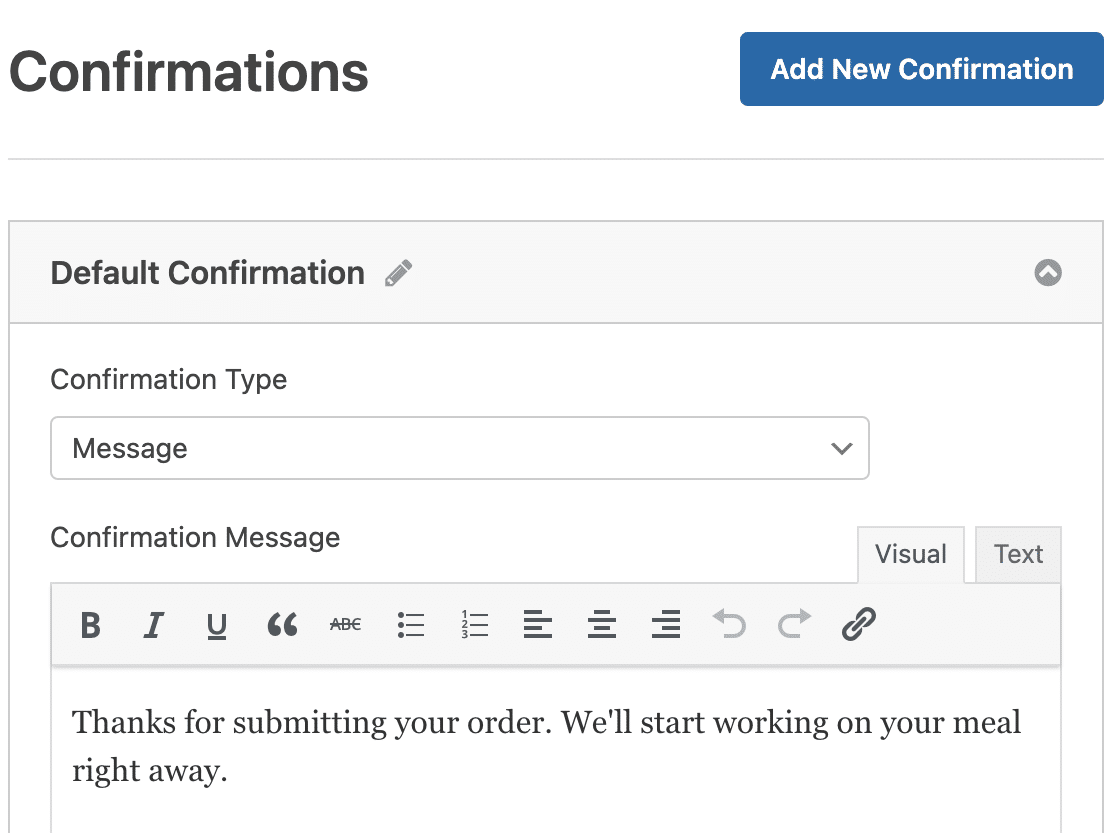Viewport: 1116px width, 833px height.
Task: Insert a bulleted list
Action: (x=411, y=624)
